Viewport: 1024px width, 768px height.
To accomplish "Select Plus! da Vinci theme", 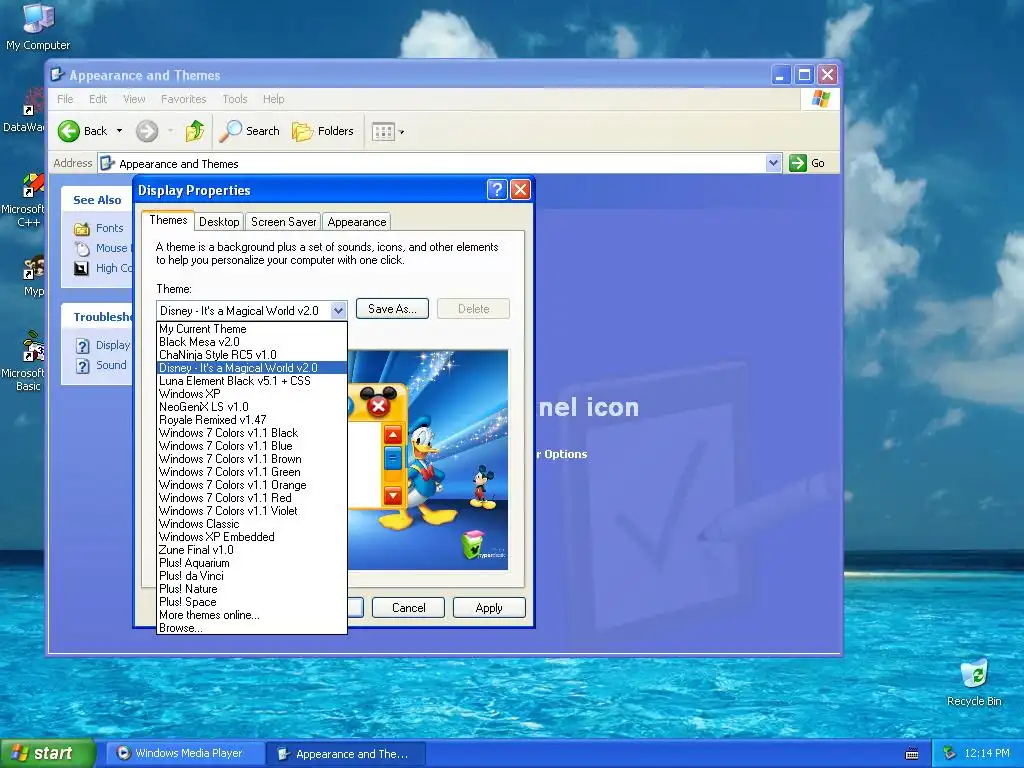I will click(x=252, y=576).
